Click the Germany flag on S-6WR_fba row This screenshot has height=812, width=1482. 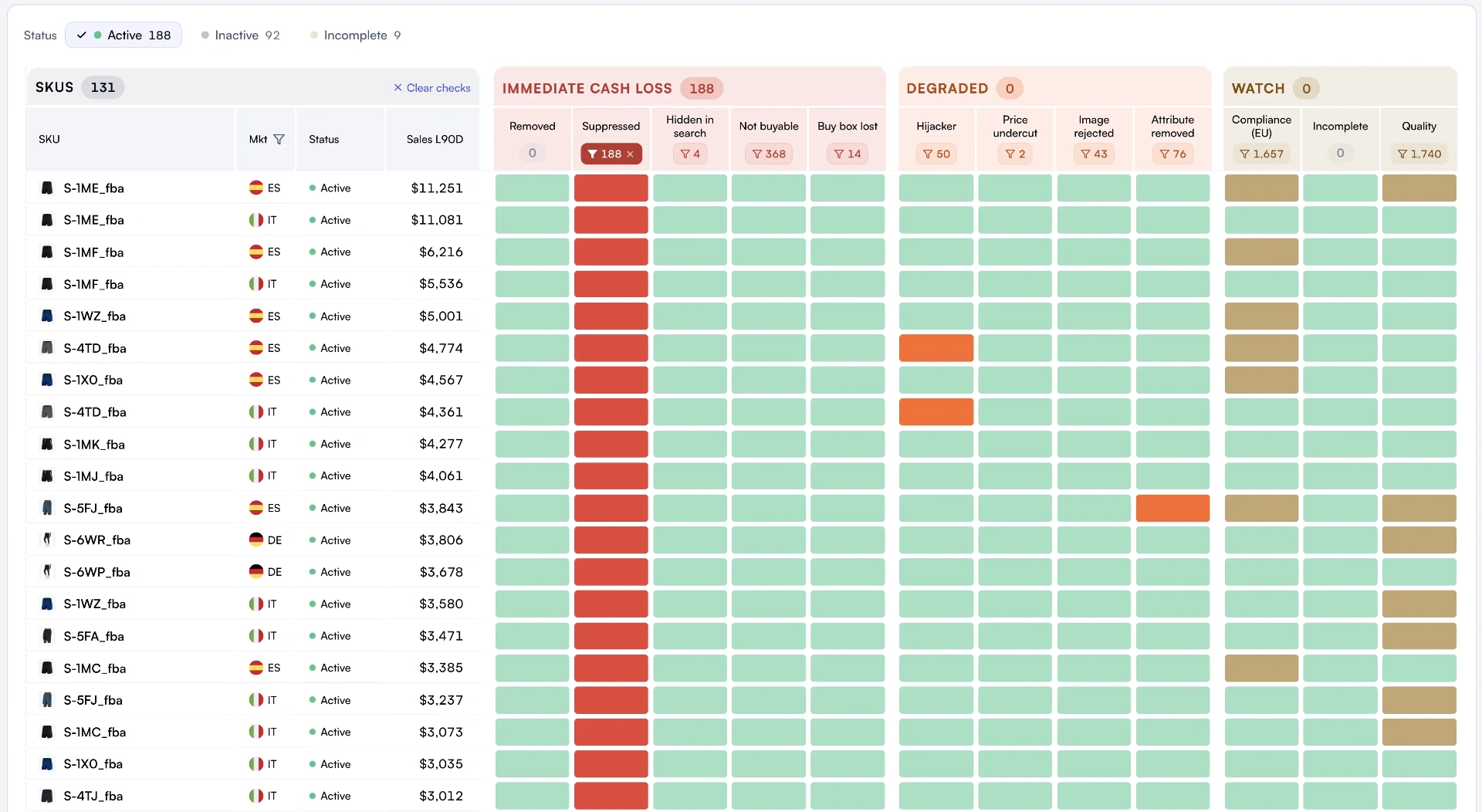(x=255, y=540)
